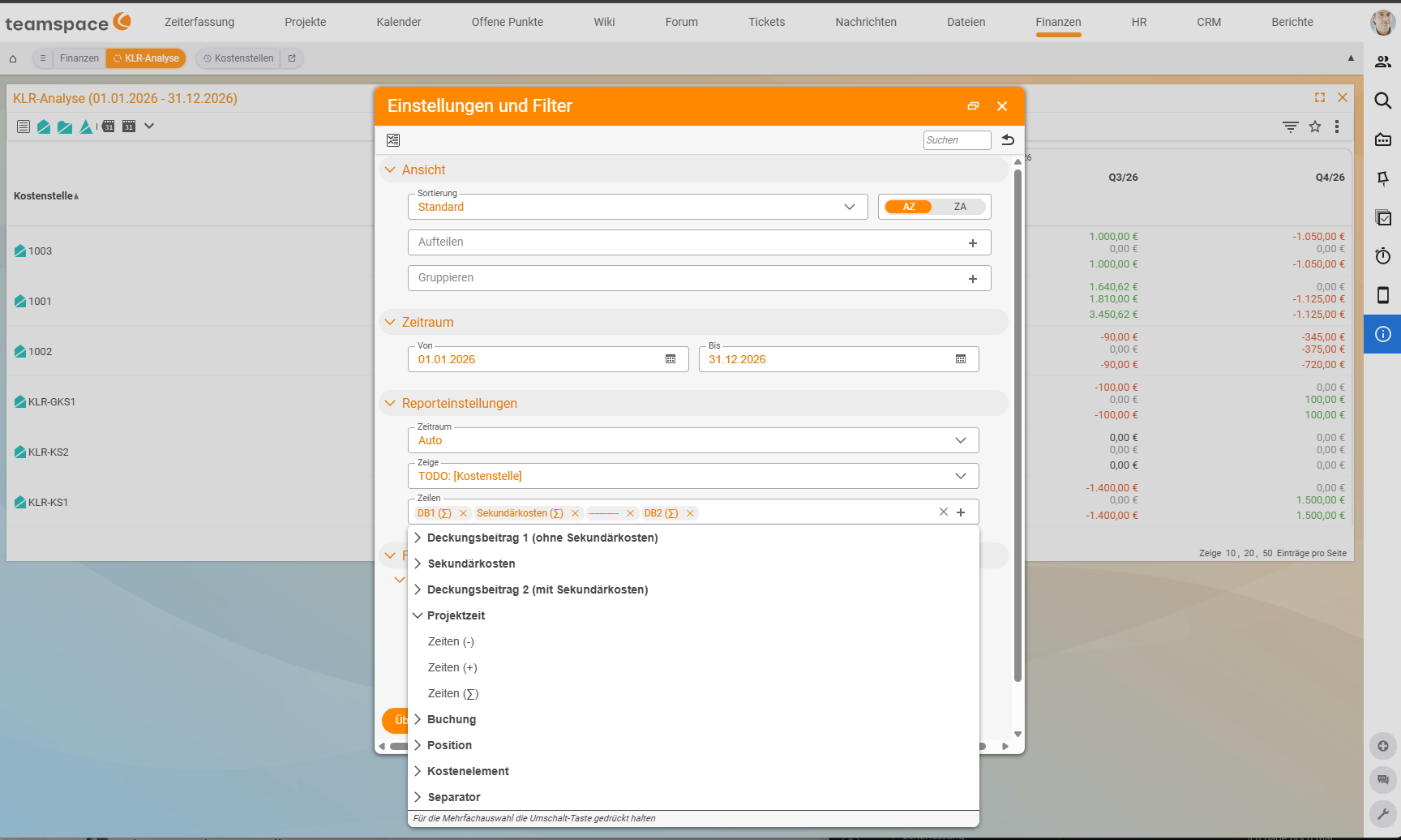Screen dimensions: 1401x840
Task: Open the filter icon in KLR-Analyse panel
Action: pos(1291,126)
